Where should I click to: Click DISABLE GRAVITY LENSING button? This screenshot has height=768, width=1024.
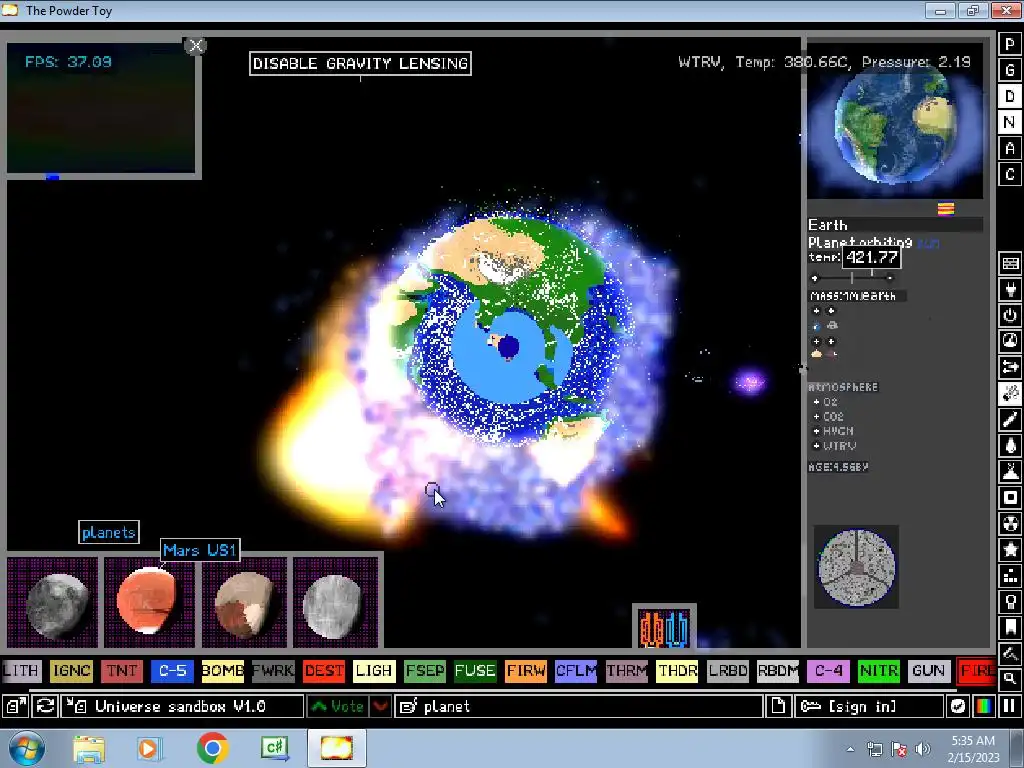pos(360,63)
